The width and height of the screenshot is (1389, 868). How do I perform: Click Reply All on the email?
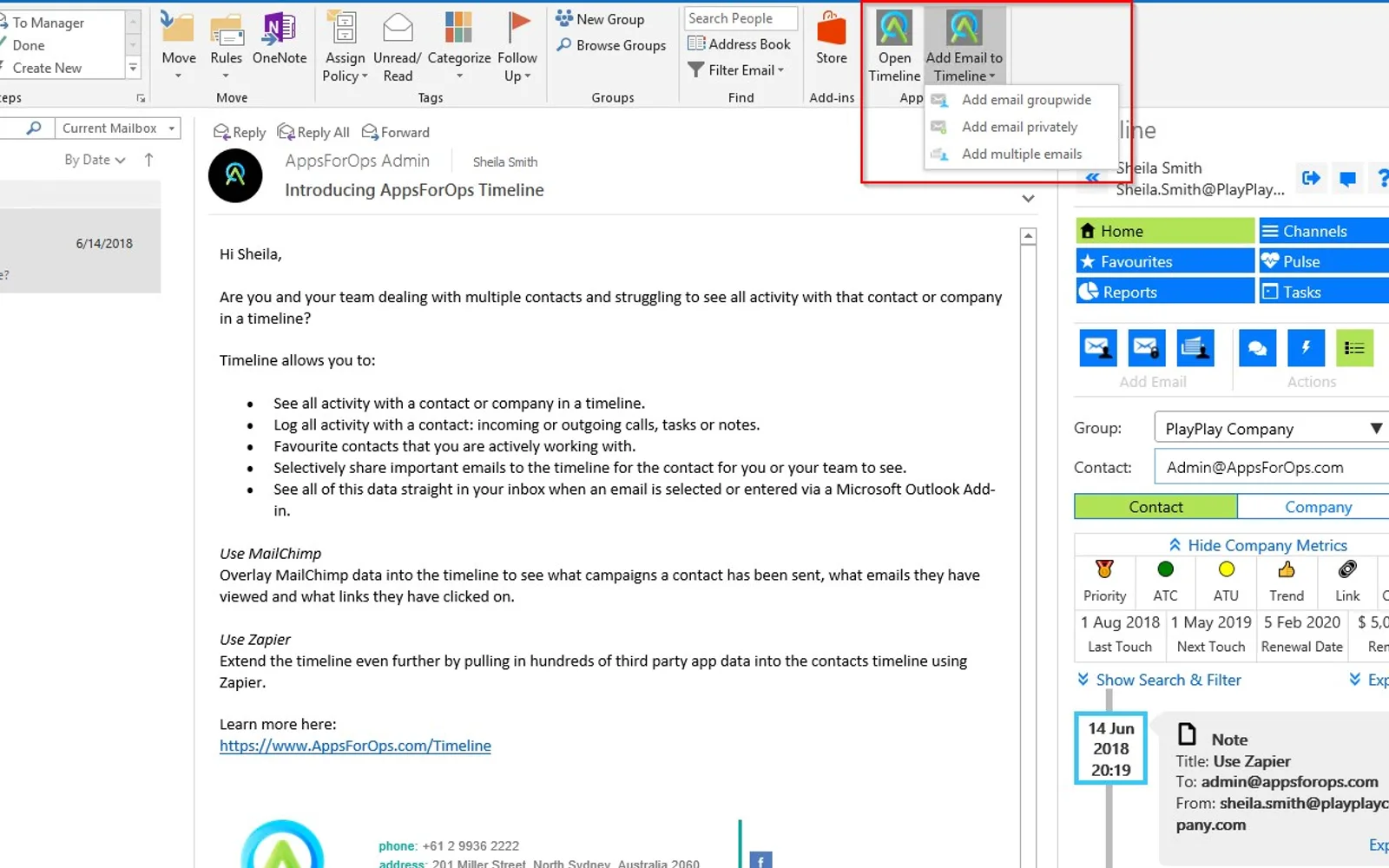click(x=313, y=132)
